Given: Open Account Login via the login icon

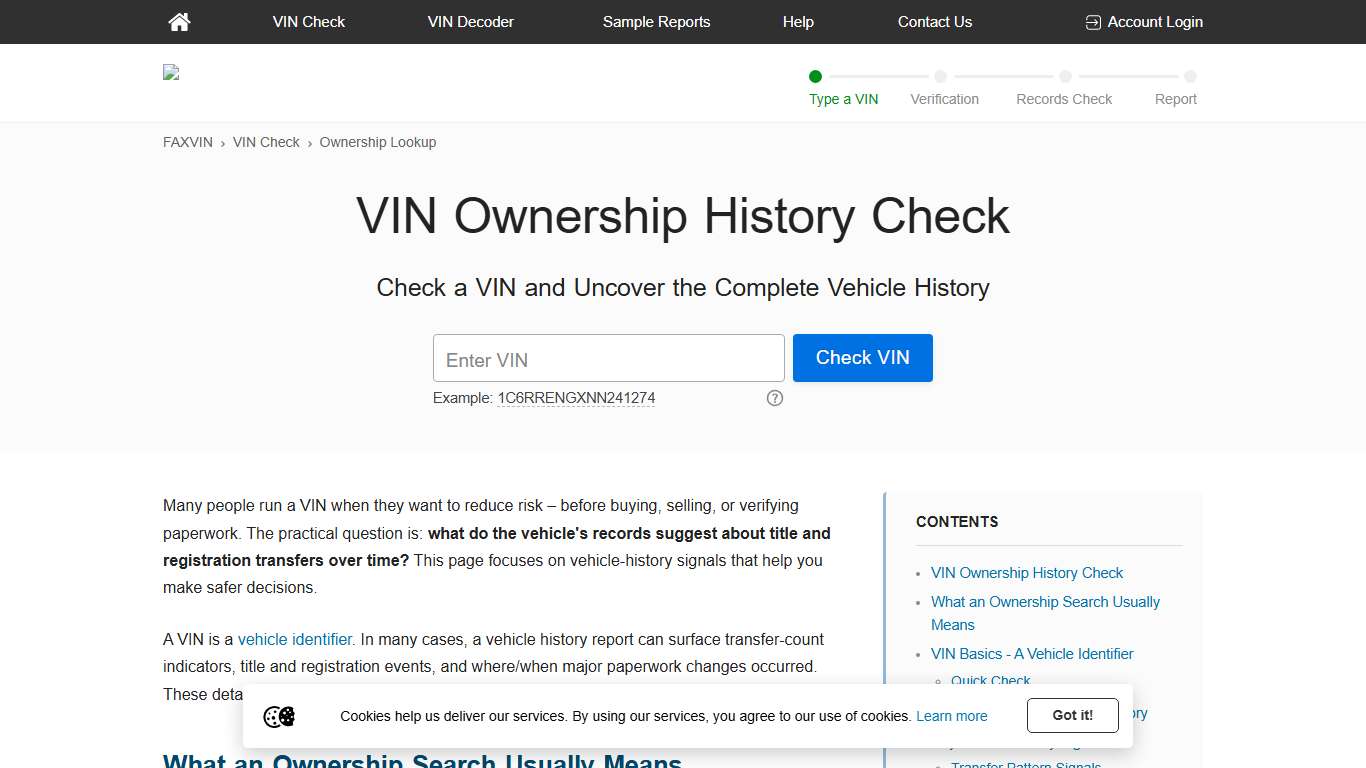Looking at the screenshot, I should [1092, 21].
